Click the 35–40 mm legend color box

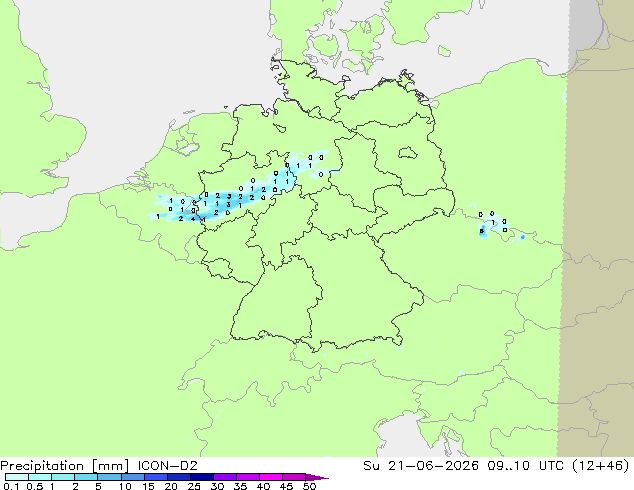tap(247, 477)
